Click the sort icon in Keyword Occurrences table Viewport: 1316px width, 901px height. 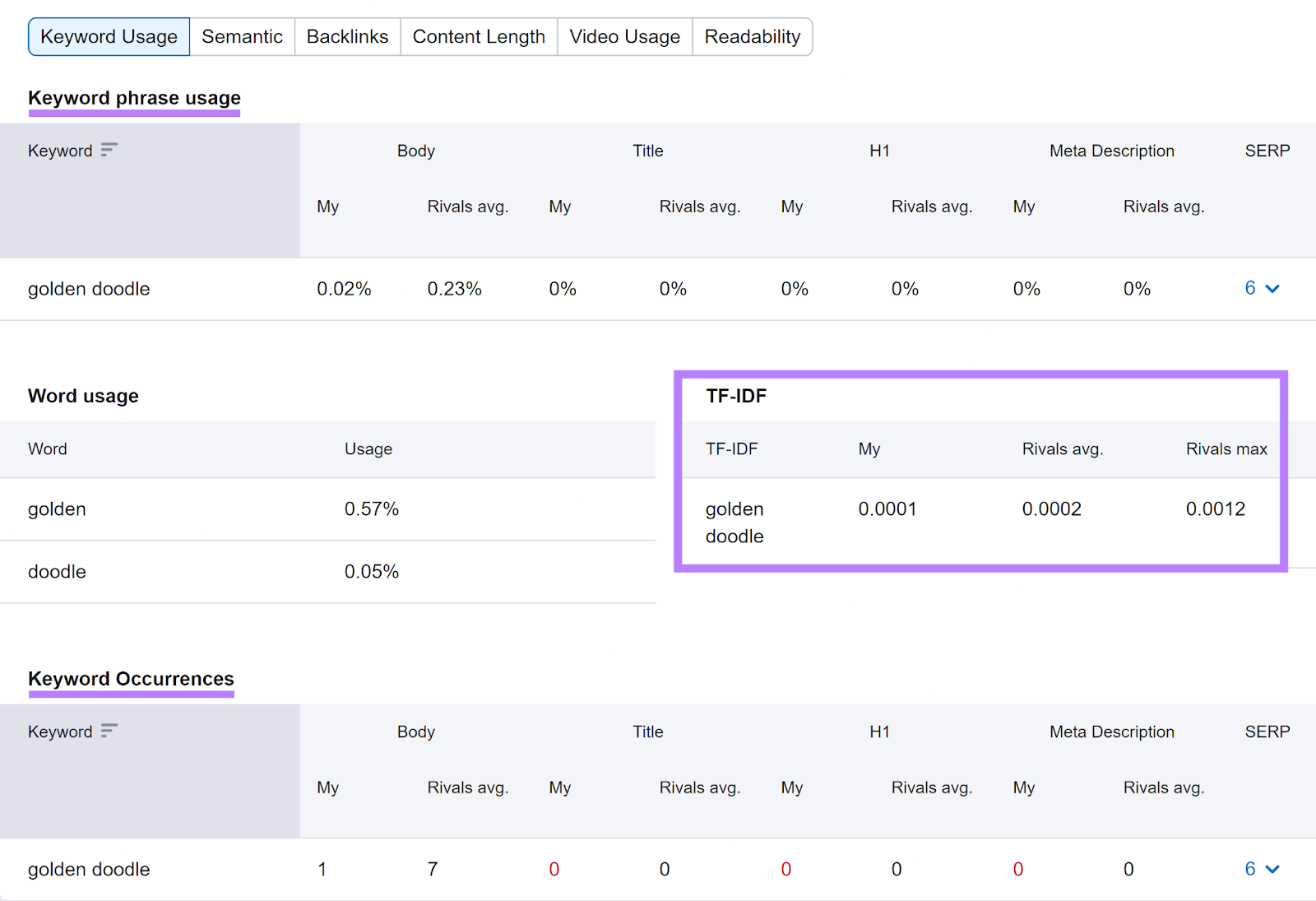[x=109, y=731]
